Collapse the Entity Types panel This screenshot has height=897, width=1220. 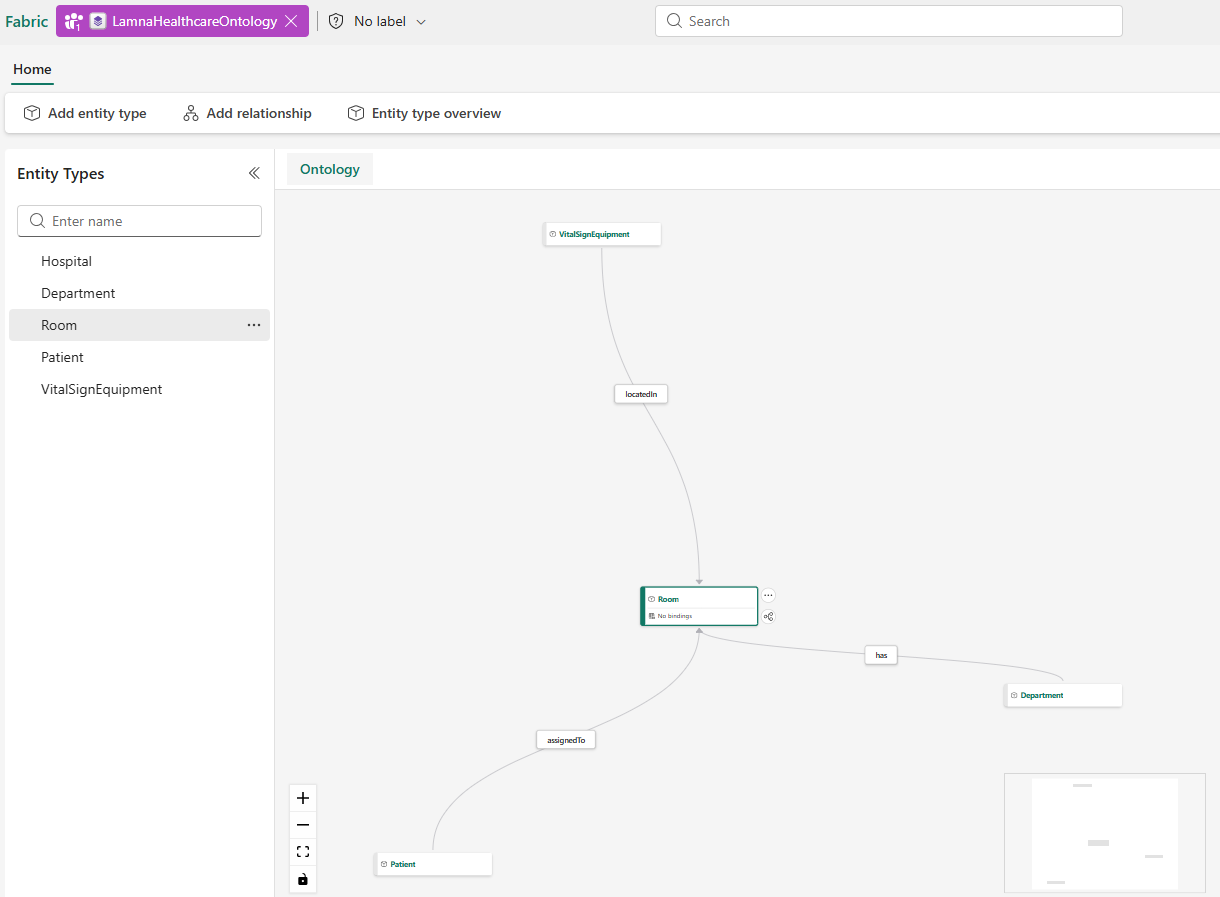click(x=254, y=172)
